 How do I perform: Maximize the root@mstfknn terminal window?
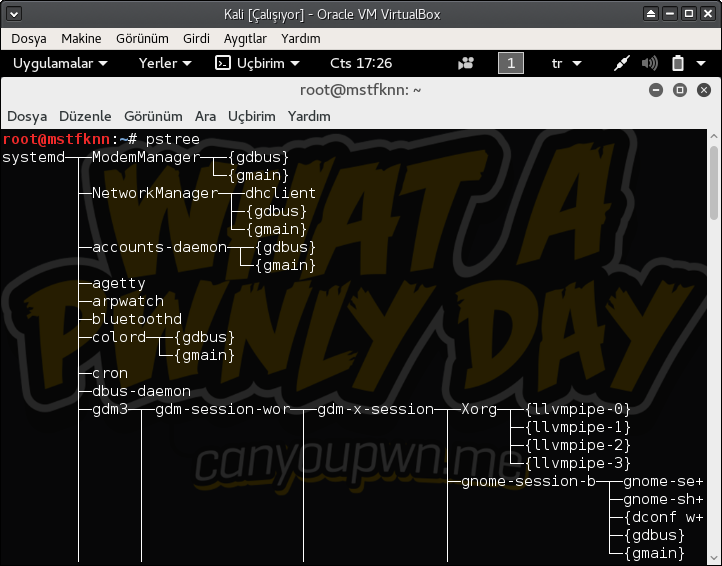pos(680,90)
